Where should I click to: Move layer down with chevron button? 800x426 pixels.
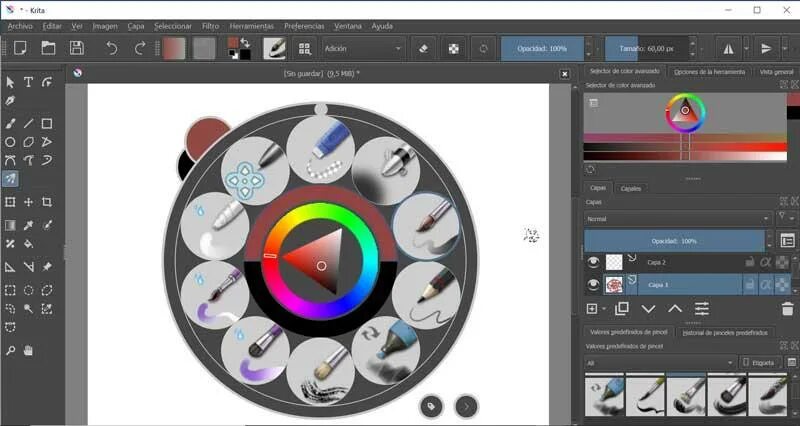tap(648, 309)
